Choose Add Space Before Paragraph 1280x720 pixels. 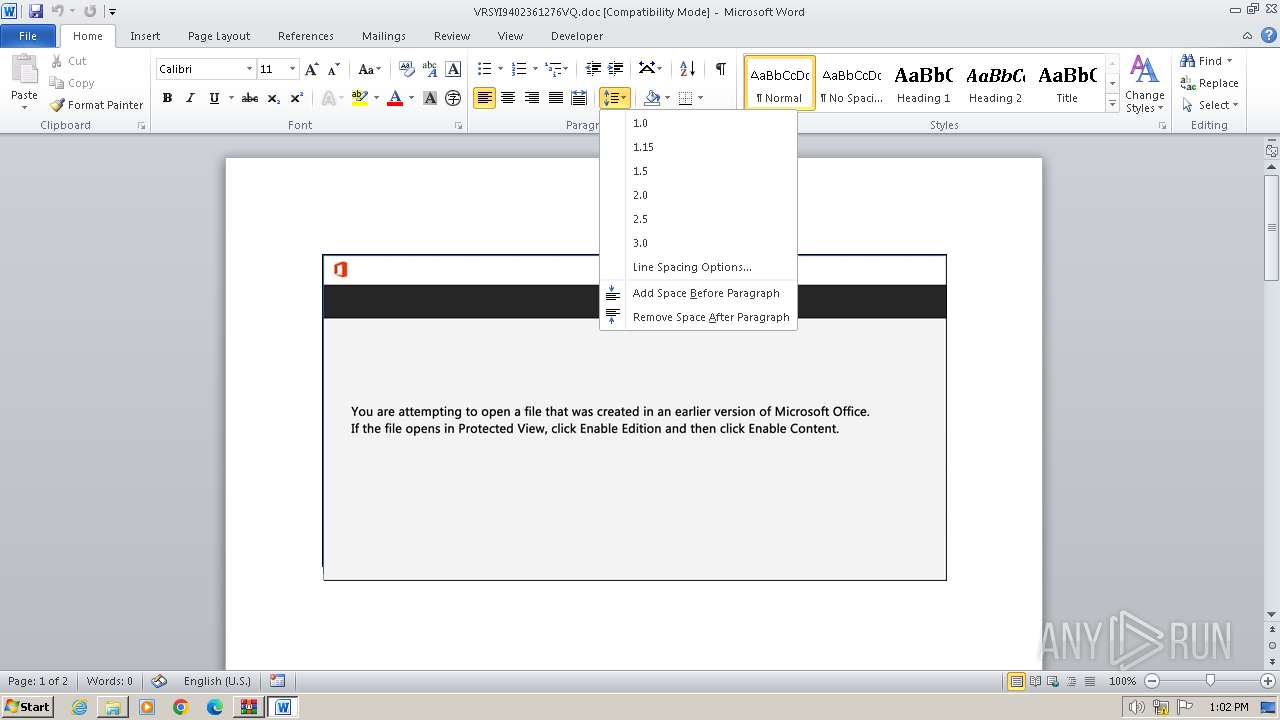click(x=698, y=293)
